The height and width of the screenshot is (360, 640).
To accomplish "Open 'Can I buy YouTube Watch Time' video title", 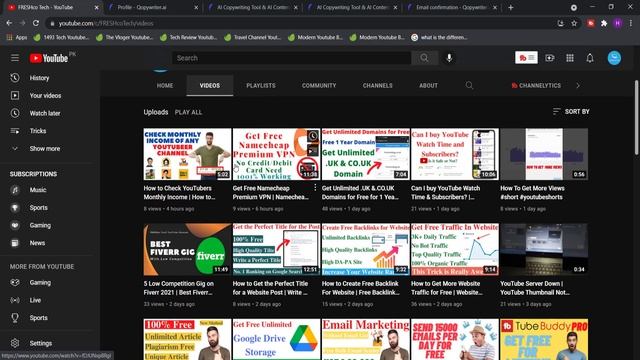I will 446,193.
